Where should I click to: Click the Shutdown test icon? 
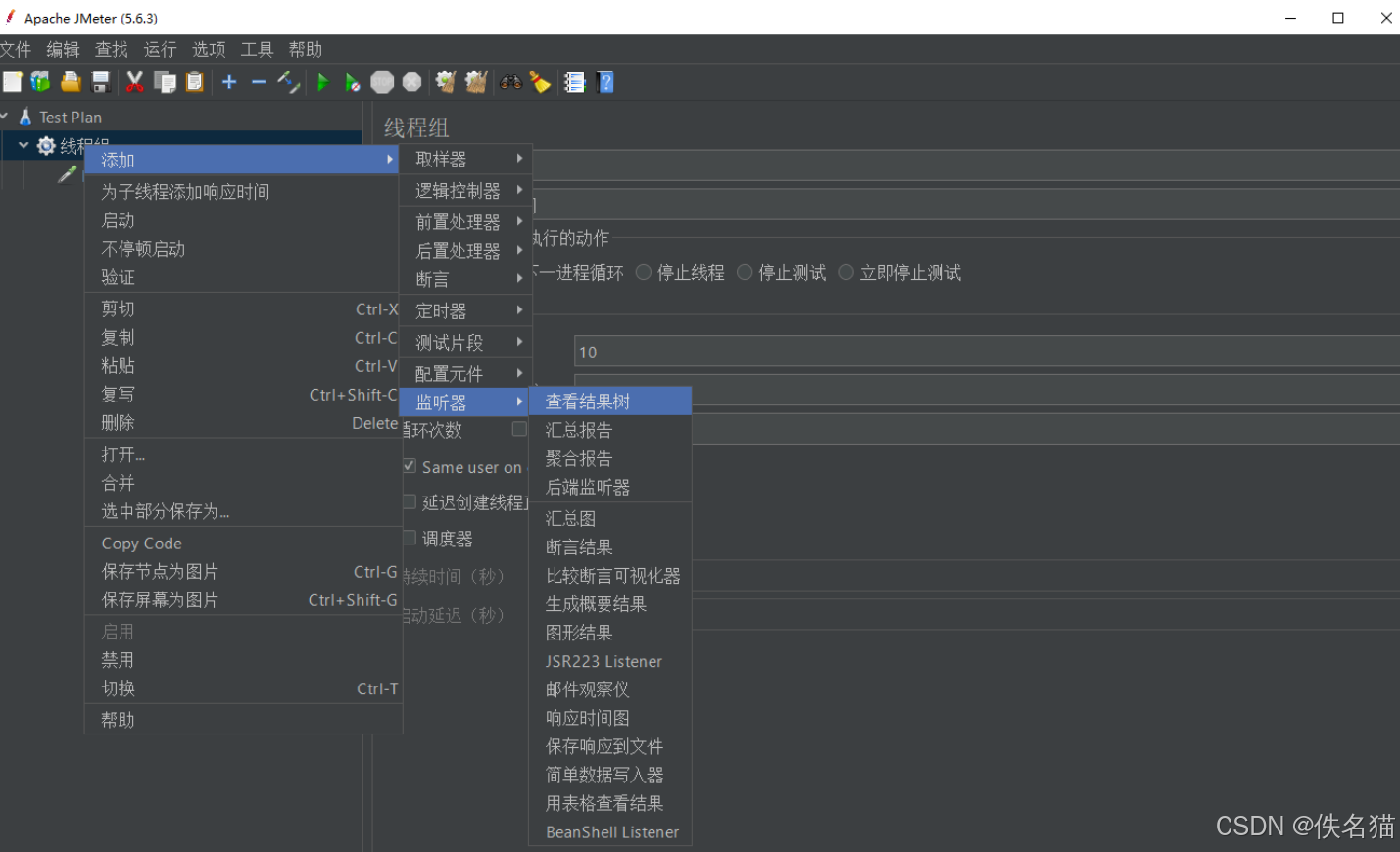(x=412, y=82)
